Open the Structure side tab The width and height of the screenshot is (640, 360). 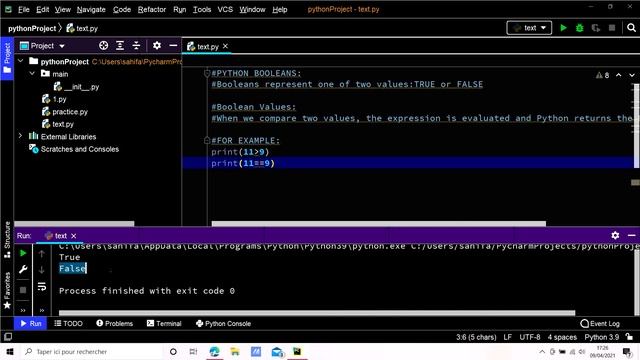click(x=7, y=240)
